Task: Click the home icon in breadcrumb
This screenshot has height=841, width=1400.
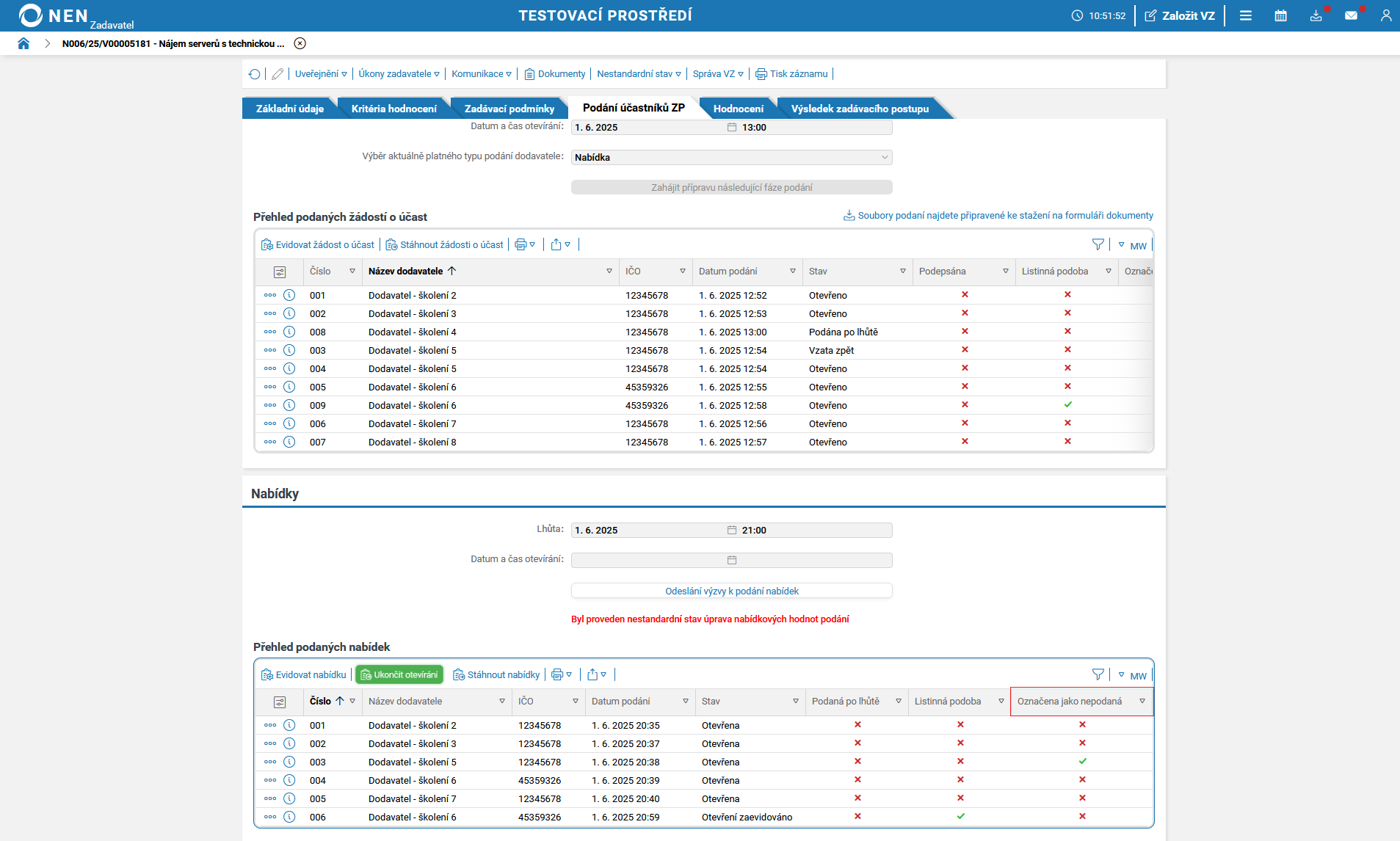Action: tap(23, 43)
